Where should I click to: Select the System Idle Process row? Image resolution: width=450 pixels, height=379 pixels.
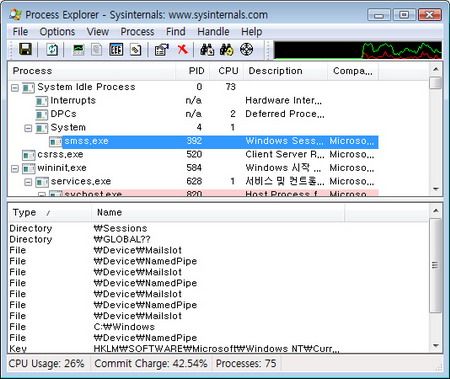click(193, 87)
